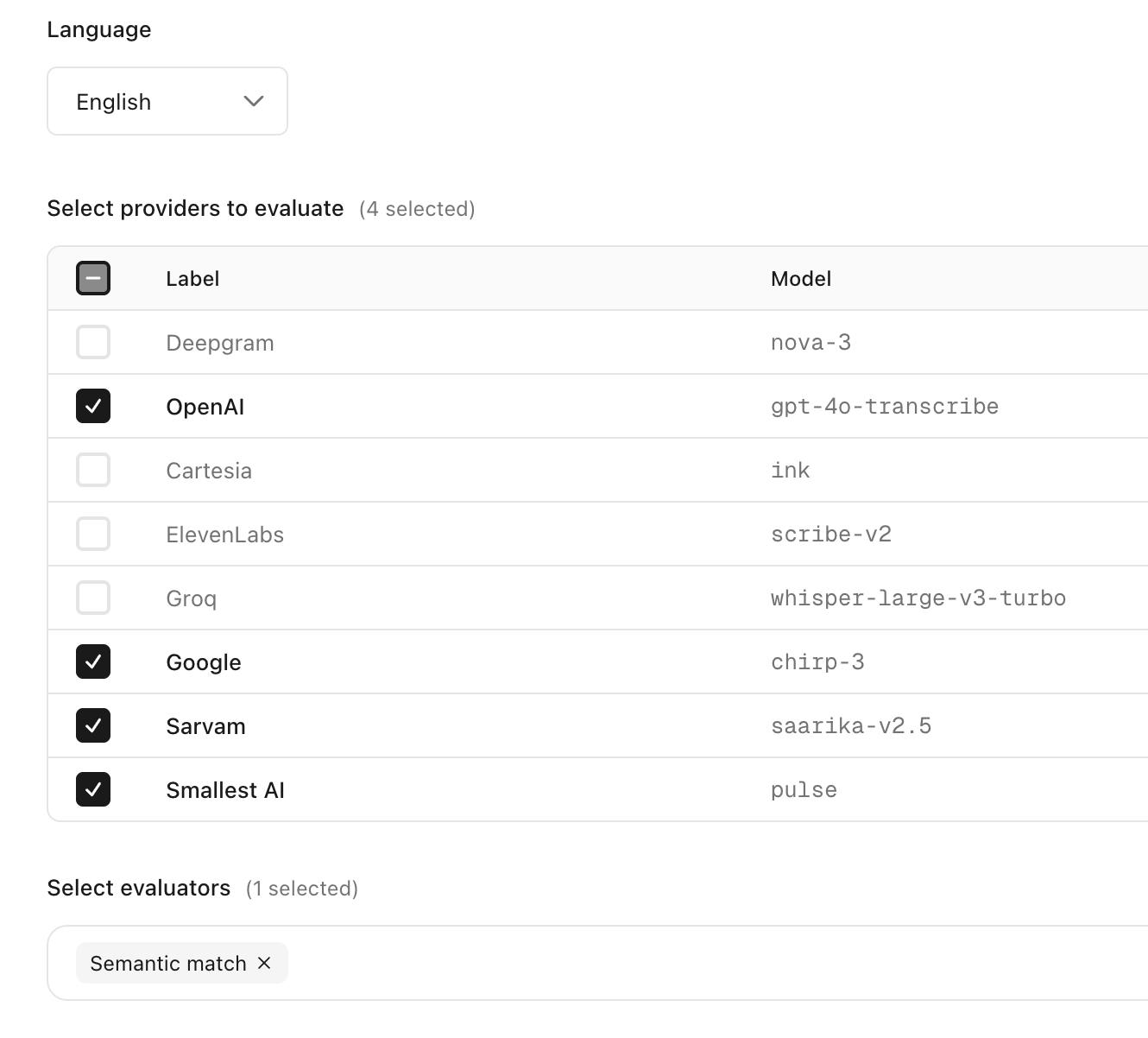
Task: Click the Semantic match evaluator chip
Action: click(182, 963)
